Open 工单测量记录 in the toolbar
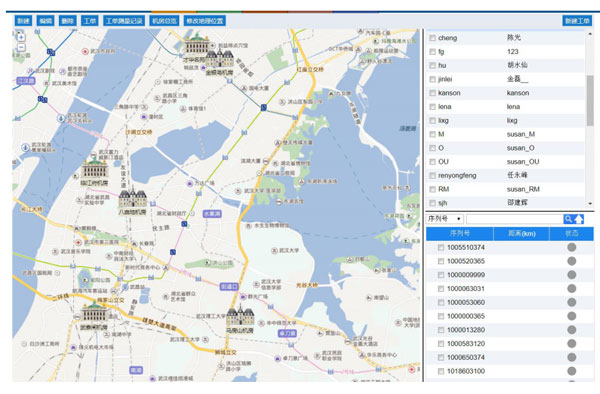The image size is (600, 394). click(124, 21)
